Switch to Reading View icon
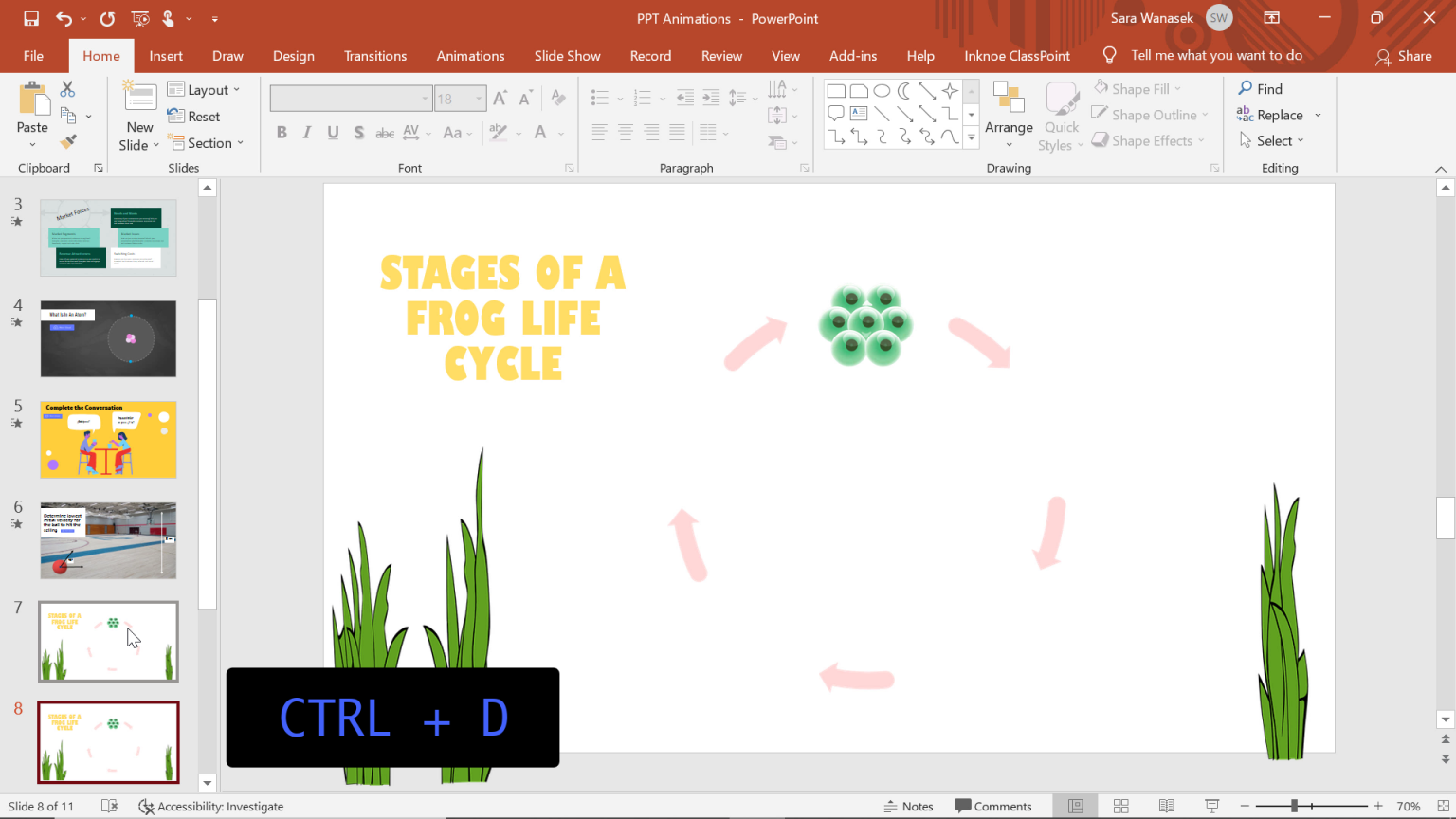The image size is (1456, 819). tap(1166, 806)
